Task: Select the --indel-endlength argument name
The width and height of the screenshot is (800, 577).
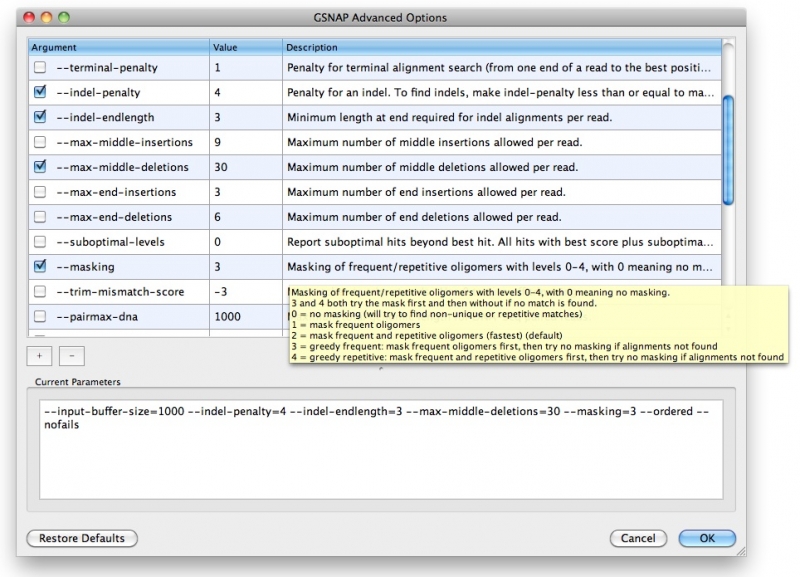Action: [x=105, y=117]
